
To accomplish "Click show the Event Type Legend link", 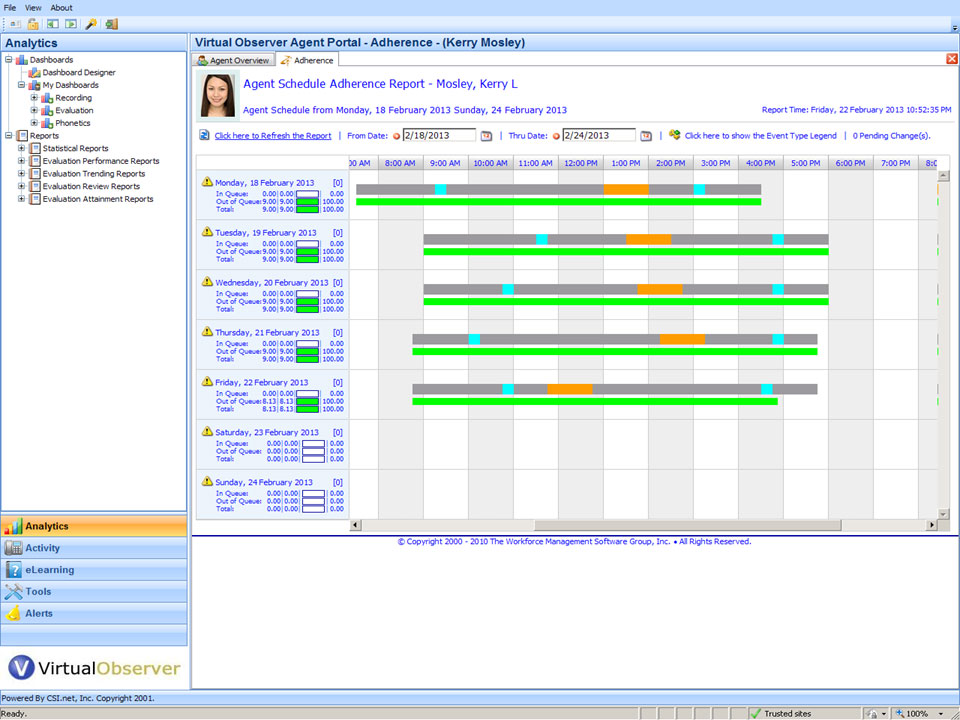I will click(760, 136).
